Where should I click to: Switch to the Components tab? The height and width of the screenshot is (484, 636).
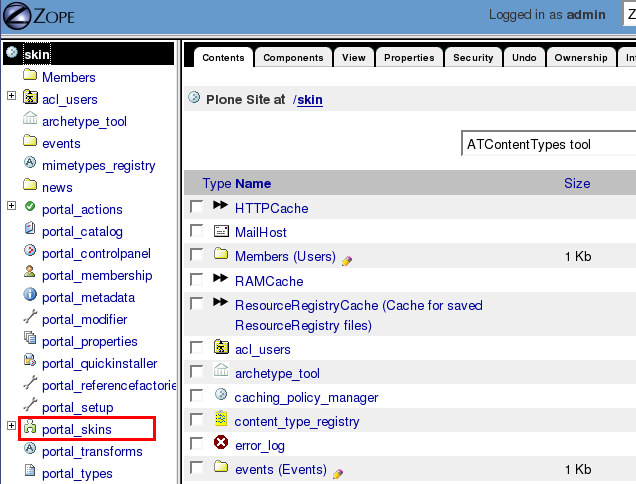pyautogui.click(x=293, y=58)
